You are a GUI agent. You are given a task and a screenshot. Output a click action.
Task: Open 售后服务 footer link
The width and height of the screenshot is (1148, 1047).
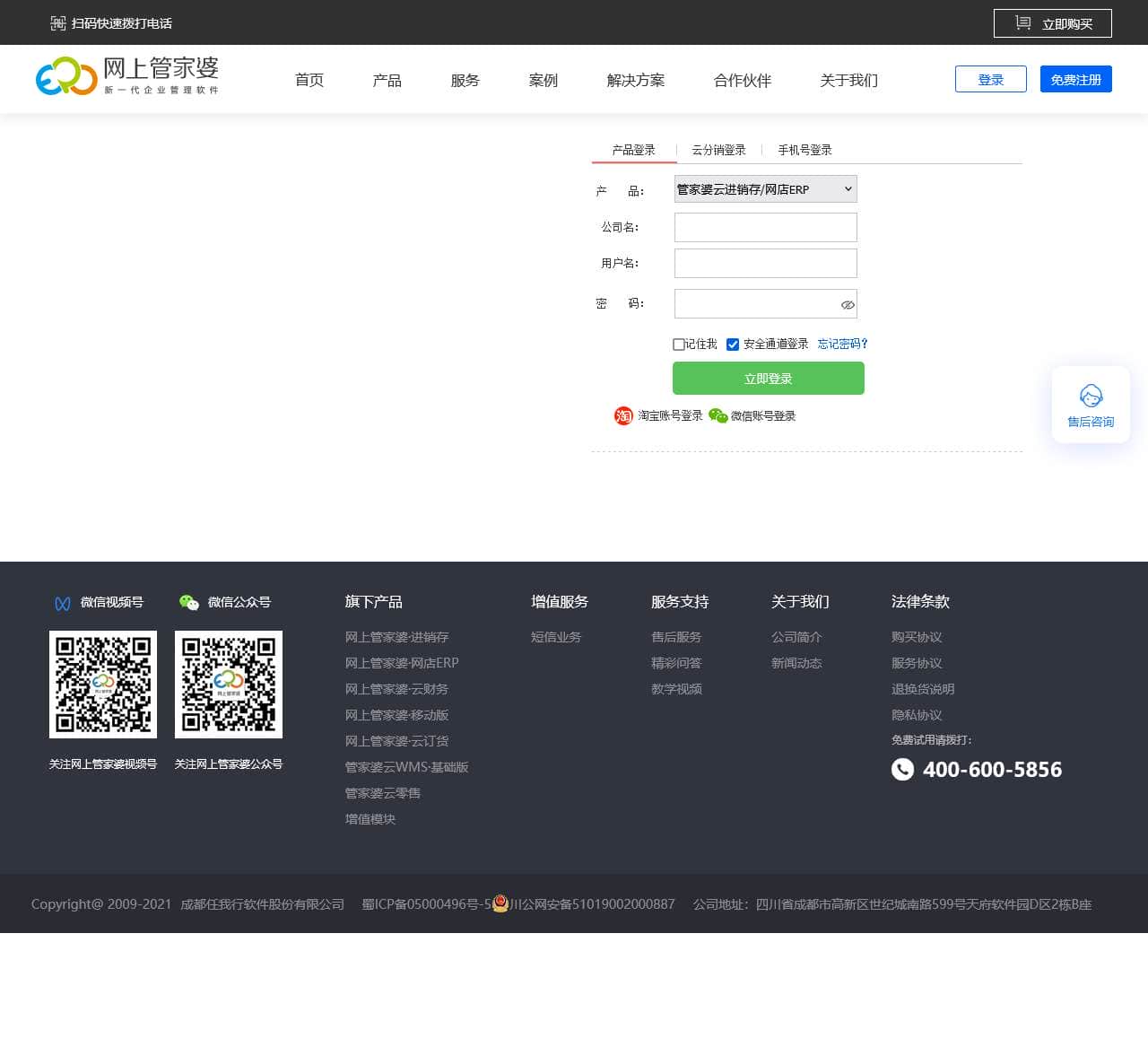(x=676, y=637)
